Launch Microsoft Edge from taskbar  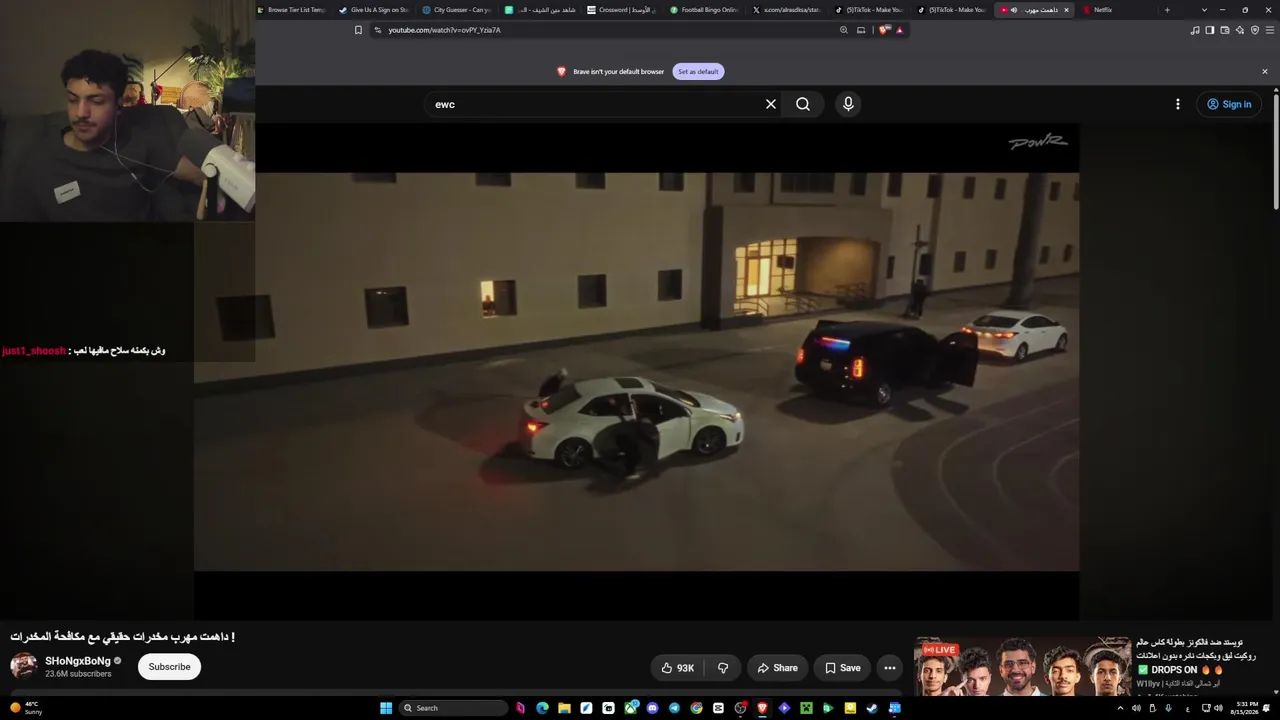(542, 708)
